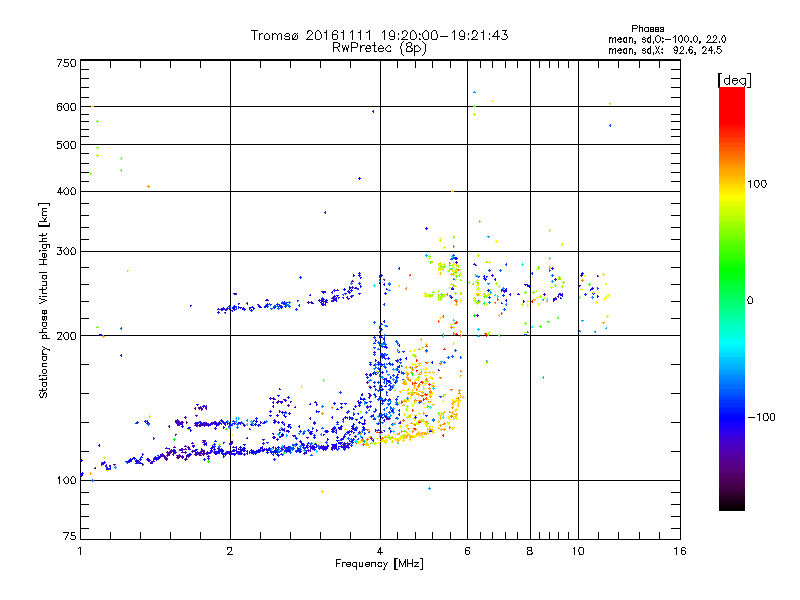Click the y-axis tick label '300'
The height and width of the screenshot is (600, 800).
tap(66, 251)
